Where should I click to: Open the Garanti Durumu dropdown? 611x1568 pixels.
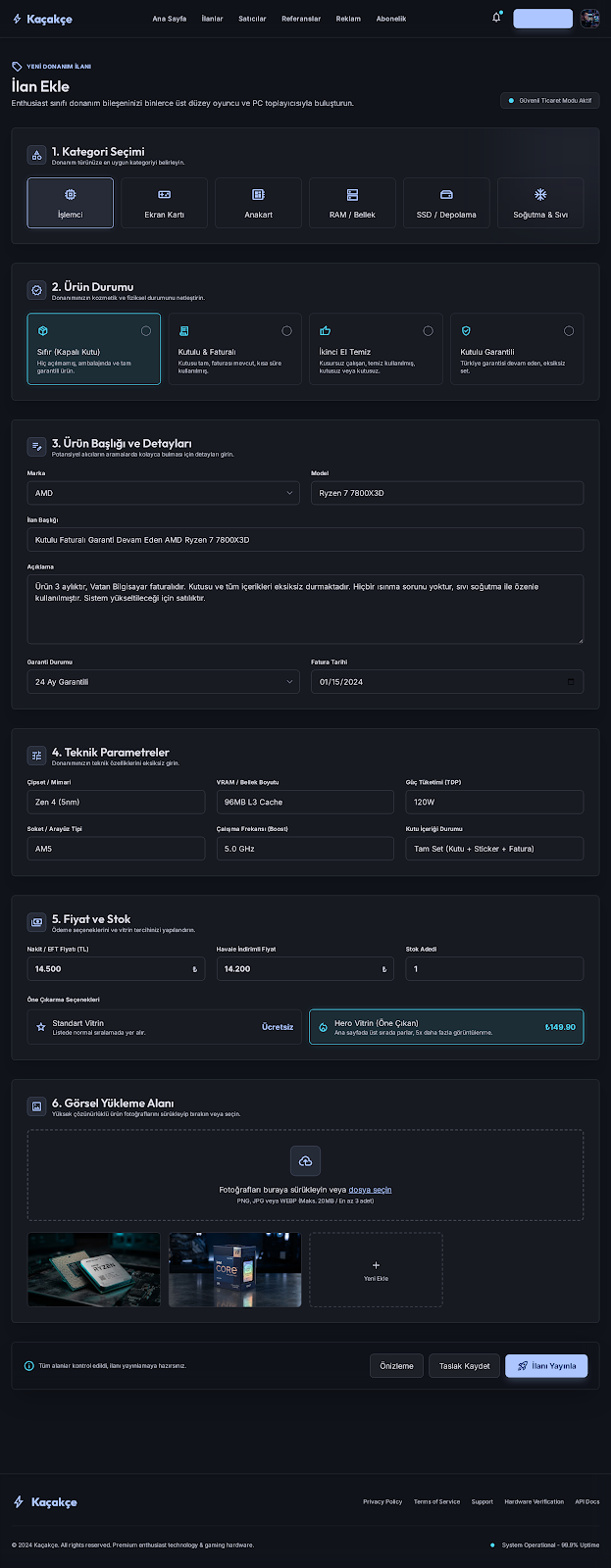(x=163, y=681)
